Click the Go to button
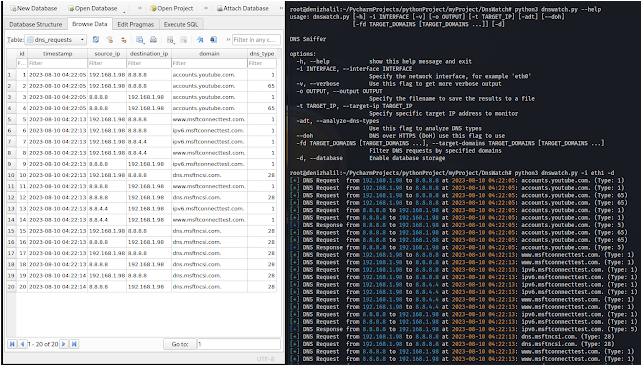The height and width of the screenshot is (366, 642). pos(180,344)
